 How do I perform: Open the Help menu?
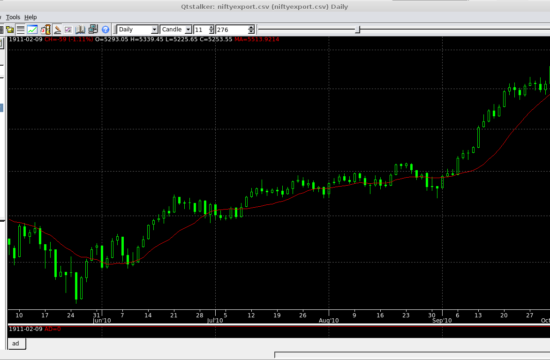click(x=31, y=17)
